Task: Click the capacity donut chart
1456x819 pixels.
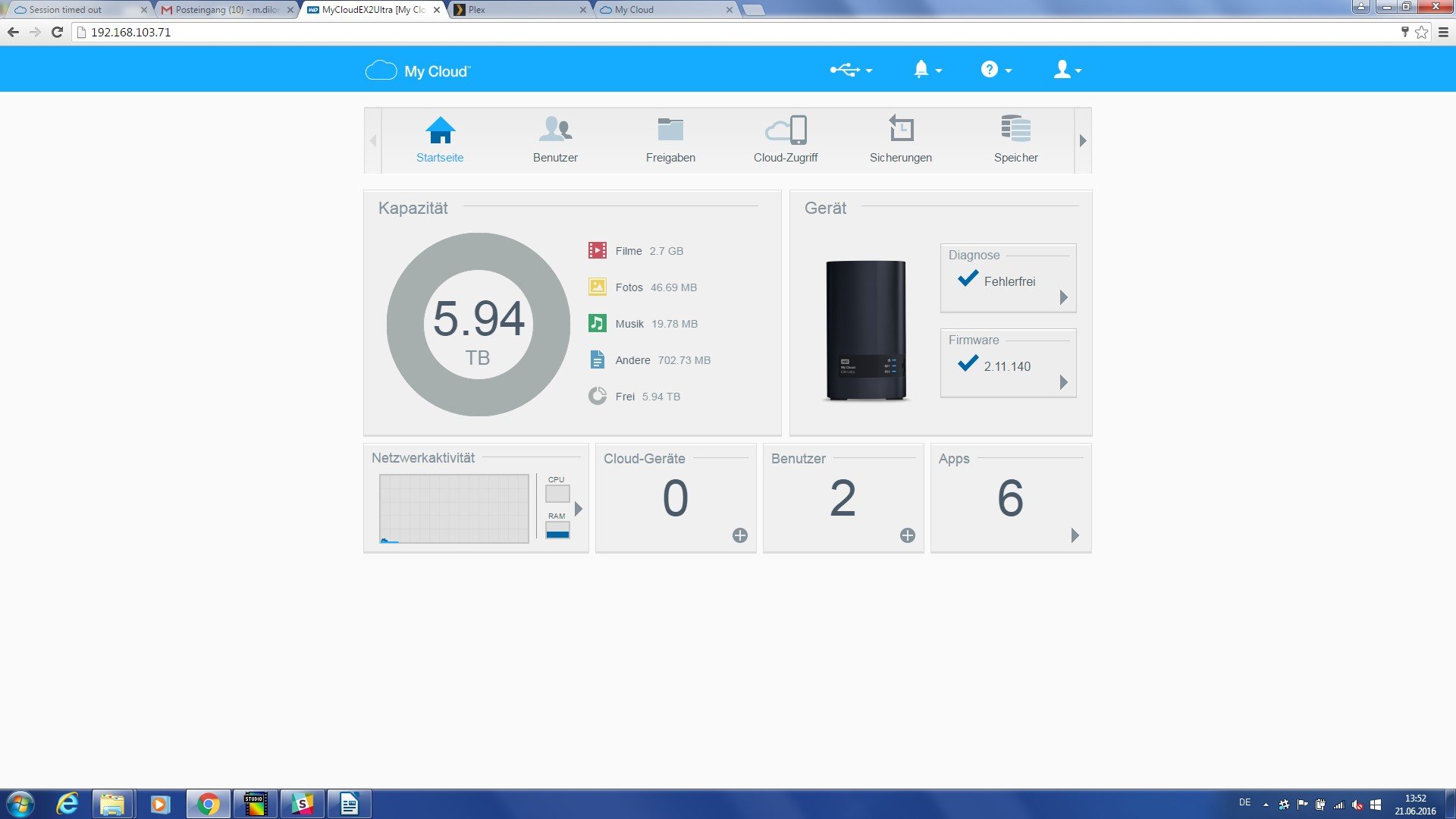Action: pyautogui.click(x=479, y=325)
